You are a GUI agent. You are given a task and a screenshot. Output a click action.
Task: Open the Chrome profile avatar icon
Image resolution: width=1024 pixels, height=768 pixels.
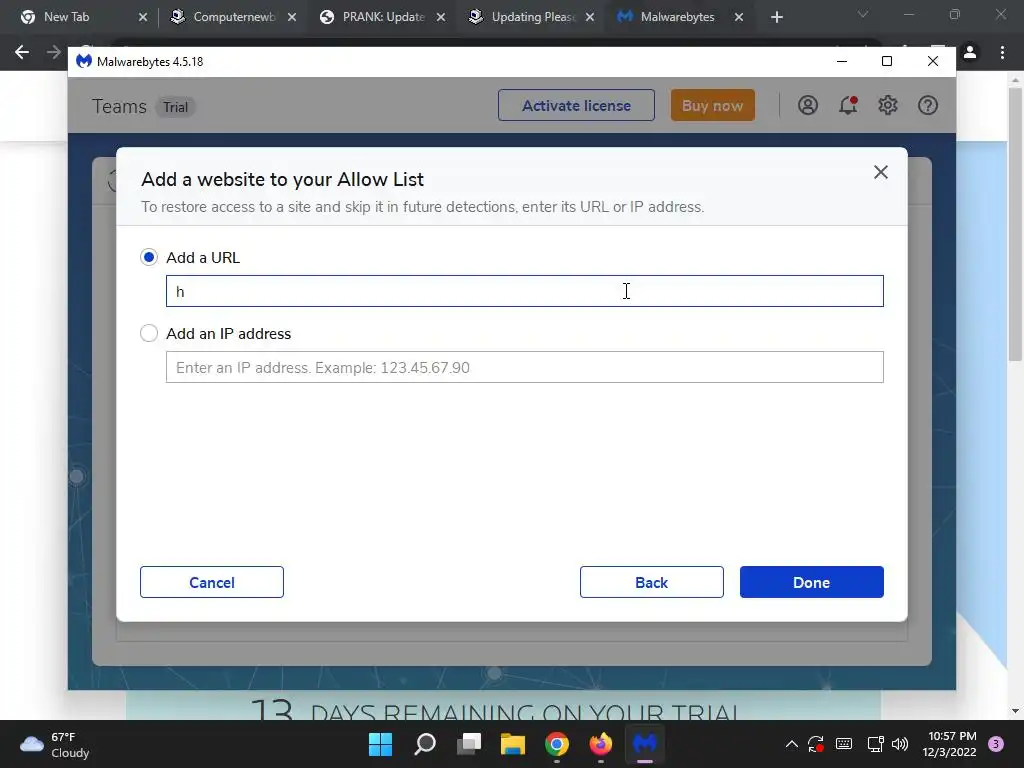tap(970, 52)
